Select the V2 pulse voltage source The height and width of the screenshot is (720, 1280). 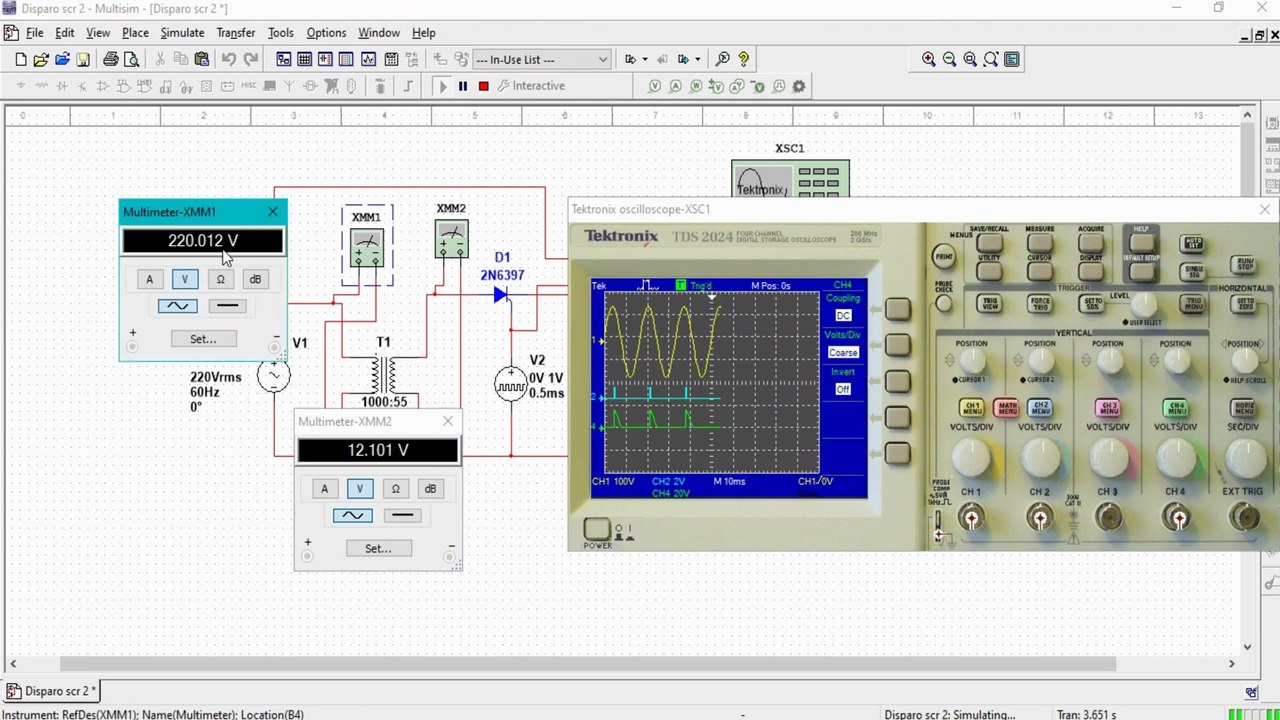(x=511, y=384)
